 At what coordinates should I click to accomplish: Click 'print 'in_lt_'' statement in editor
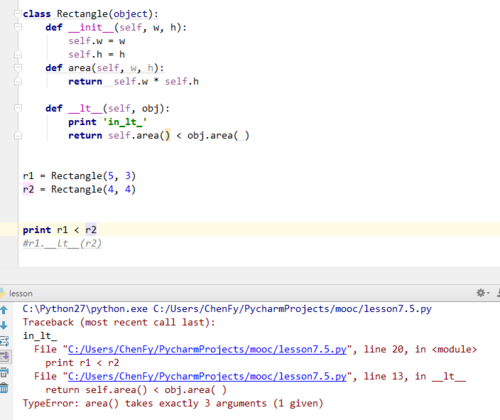pyautogui.click(x=107, y=122)
